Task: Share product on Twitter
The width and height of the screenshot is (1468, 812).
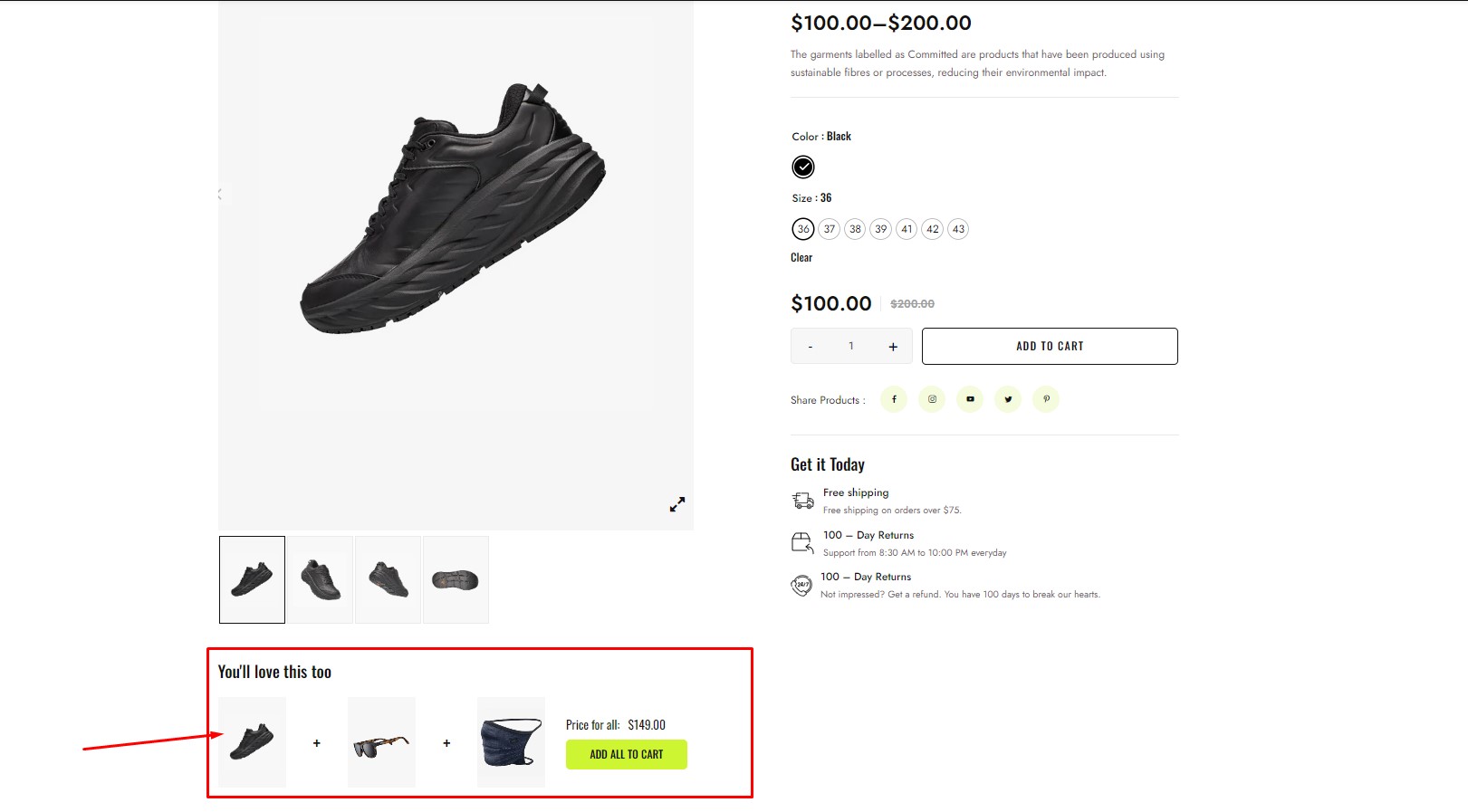Action: point(1008,399)
